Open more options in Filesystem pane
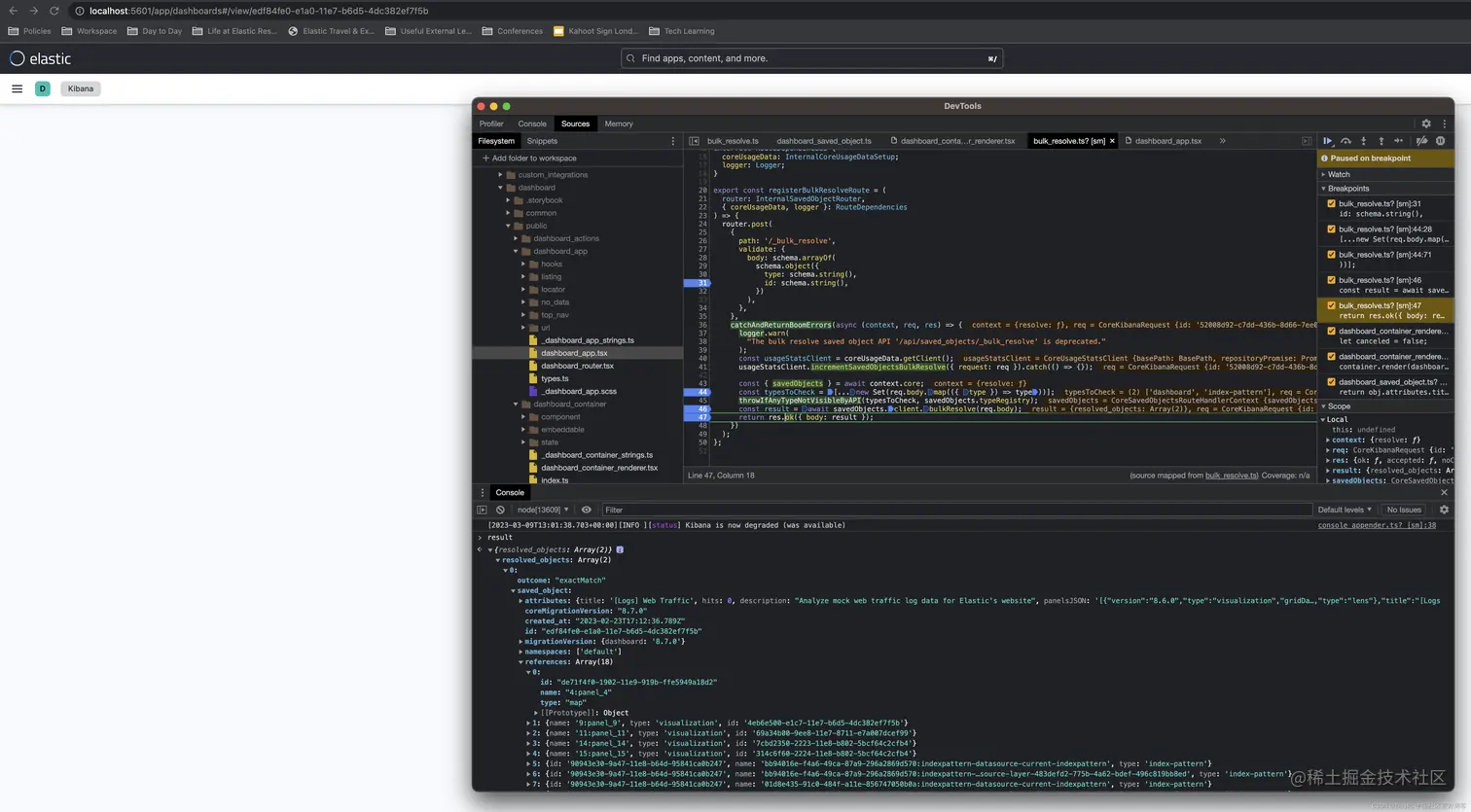 (x=672, y=141)
